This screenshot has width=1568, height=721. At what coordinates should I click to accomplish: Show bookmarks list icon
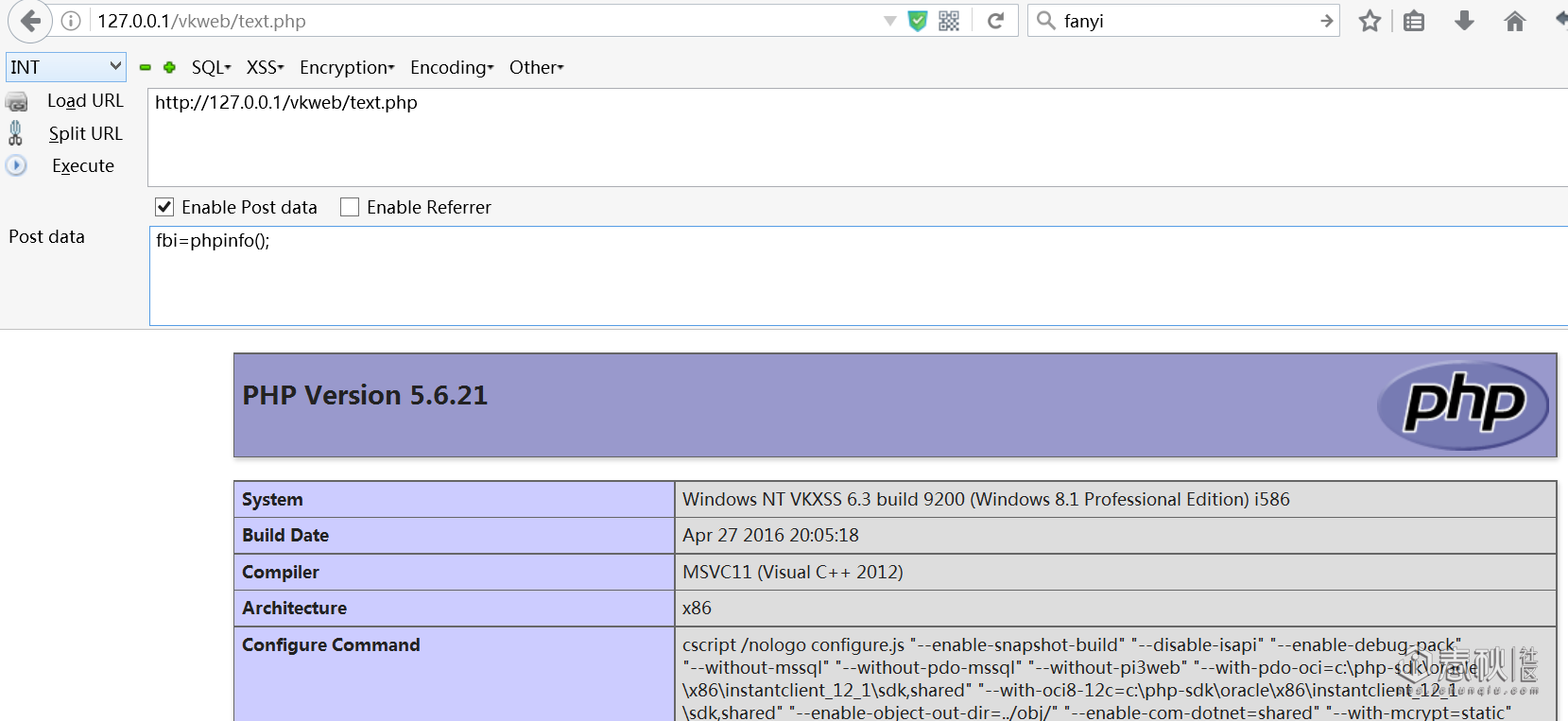(1414, 21)
